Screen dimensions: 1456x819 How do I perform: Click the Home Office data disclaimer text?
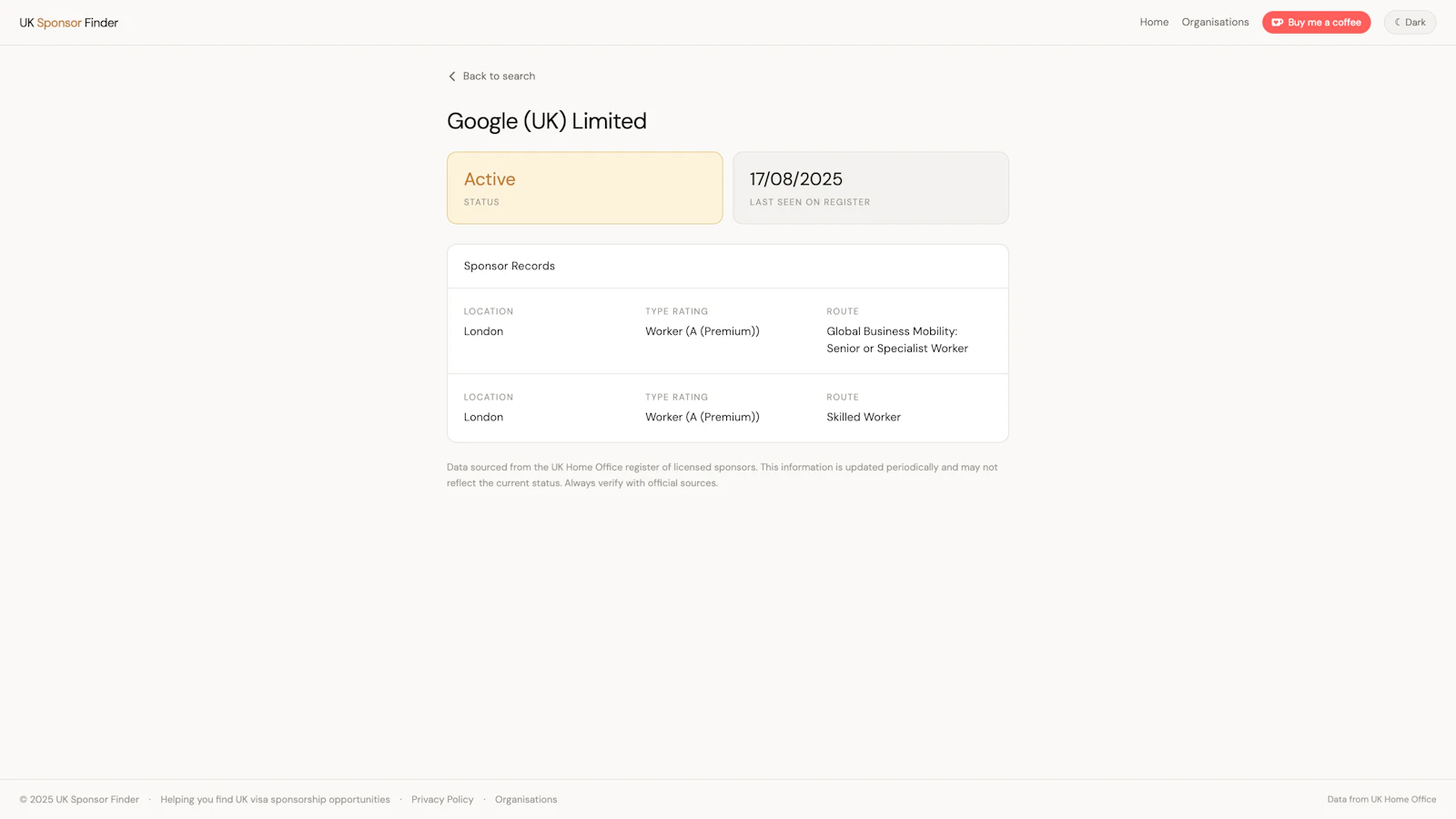(722, 475)
